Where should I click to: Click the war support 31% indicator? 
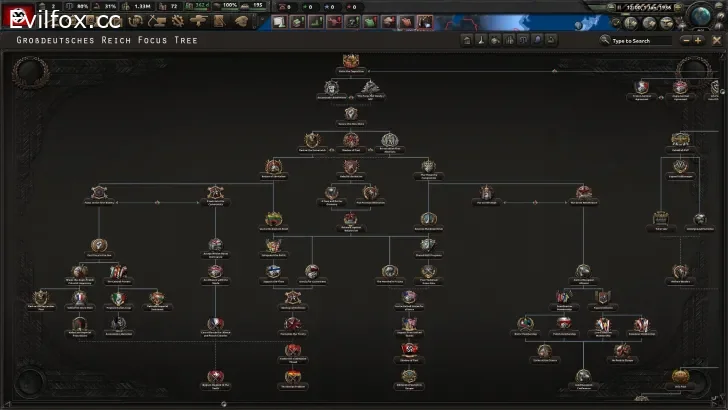point(108,7)
